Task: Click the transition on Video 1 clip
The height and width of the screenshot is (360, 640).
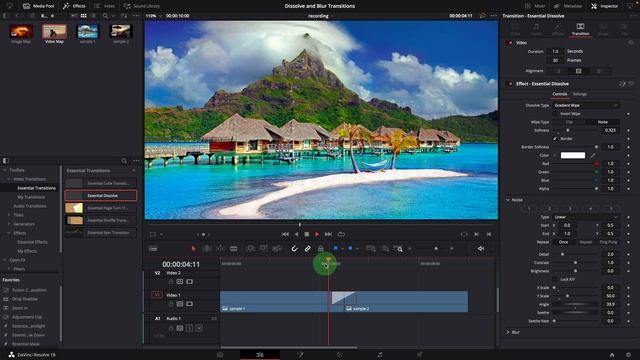Action: tap(343, 298)
